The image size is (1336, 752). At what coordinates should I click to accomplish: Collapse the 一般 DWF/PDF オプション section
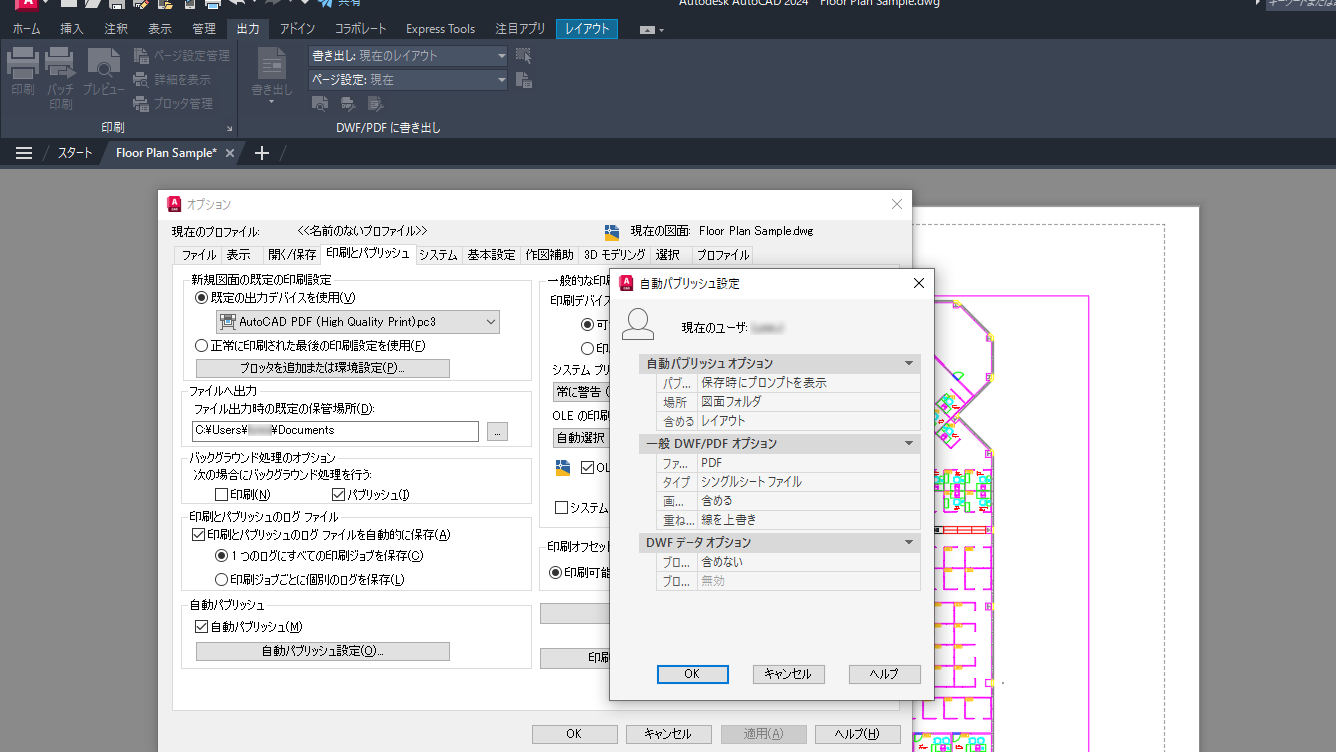(909, 443)
